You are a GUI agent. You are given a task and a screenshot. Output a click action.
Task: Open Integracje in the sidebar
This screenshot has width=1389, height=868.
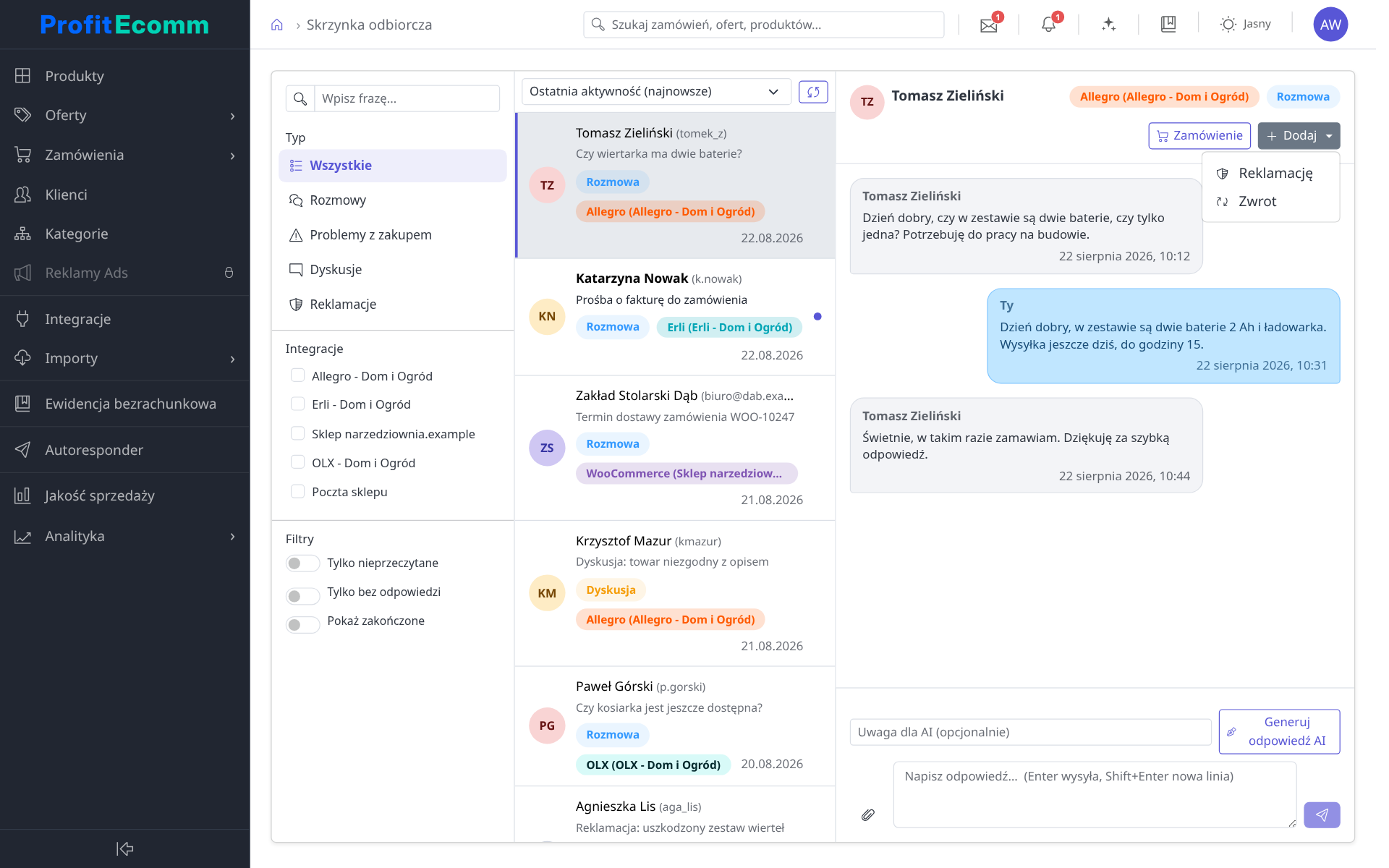124,319
